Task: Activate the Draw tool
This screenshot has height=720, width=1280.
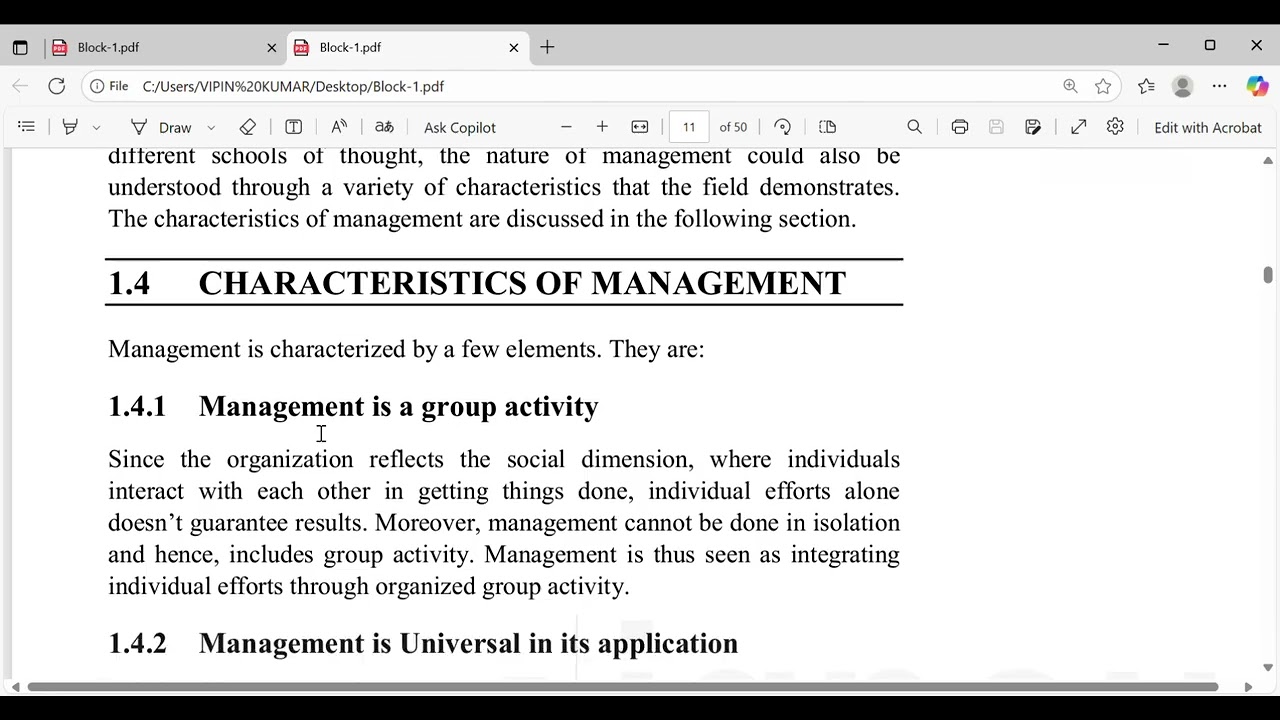Action: coord(161,127)
